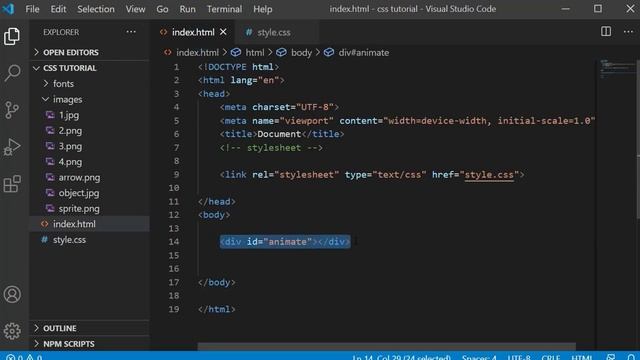Select index.html in the file tree

[89, 224]
